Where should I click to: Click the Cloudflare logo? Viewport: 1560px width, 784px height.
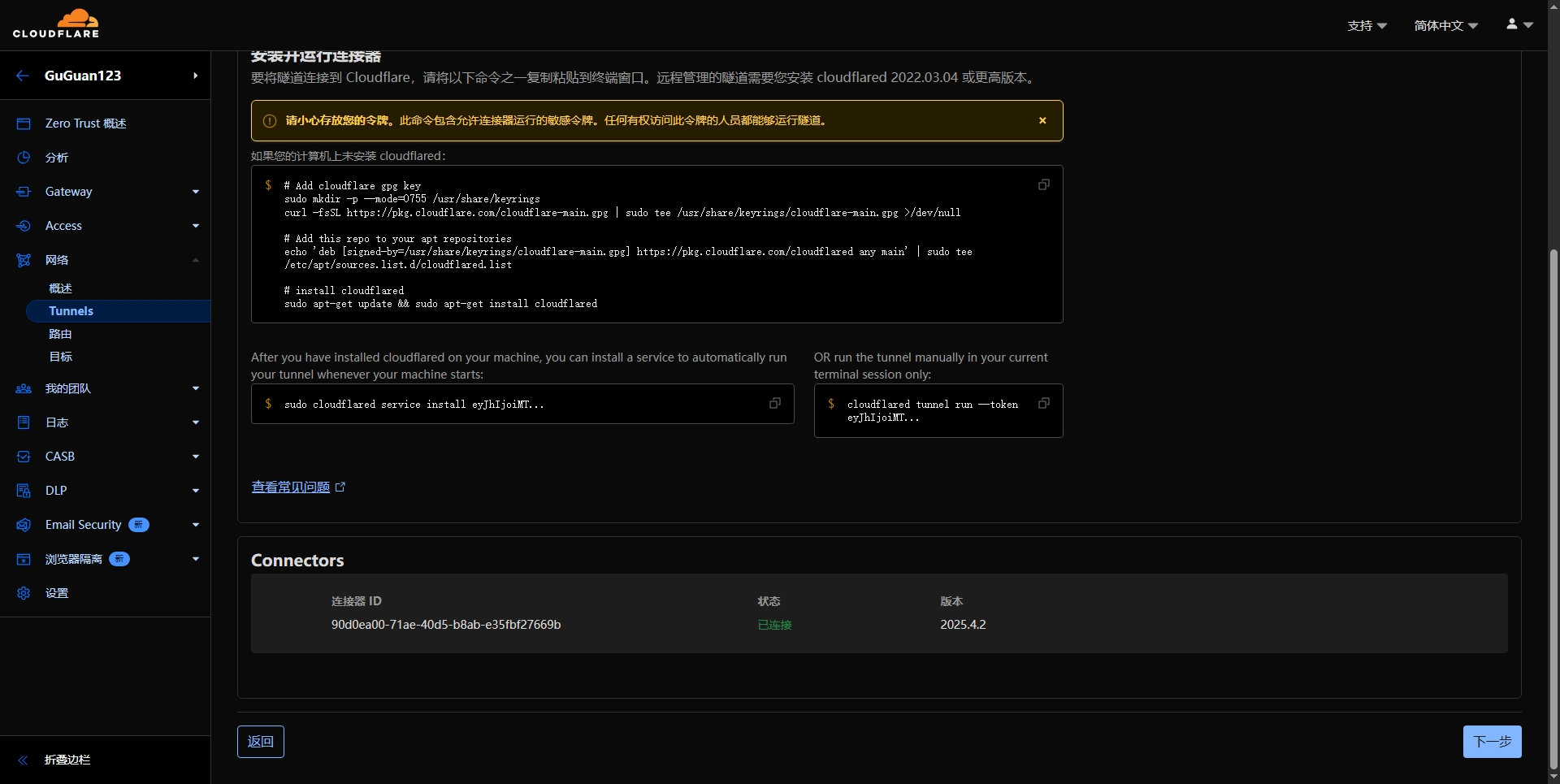point(56,24)
